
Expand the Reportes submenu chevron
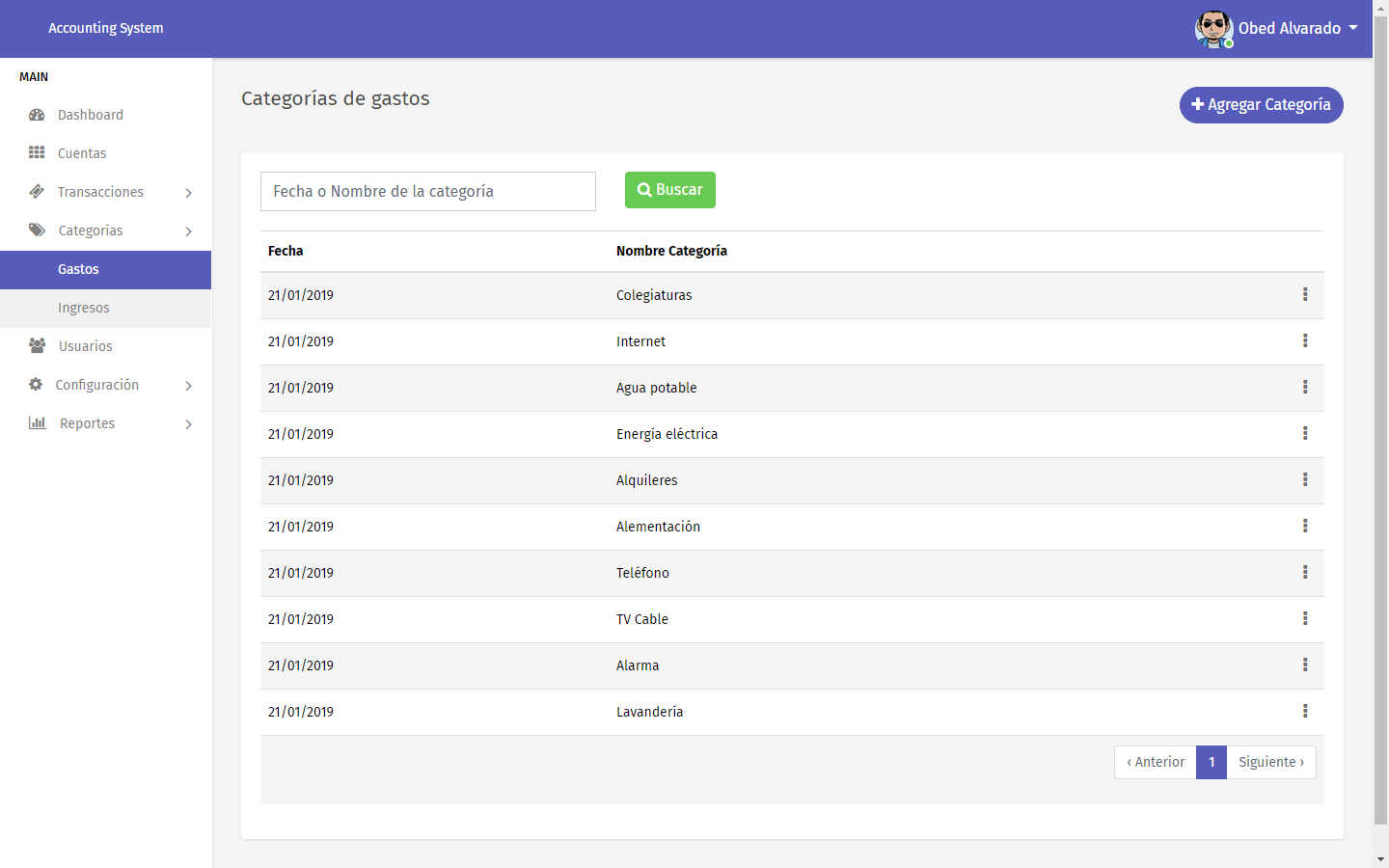[x=188, y=424]
